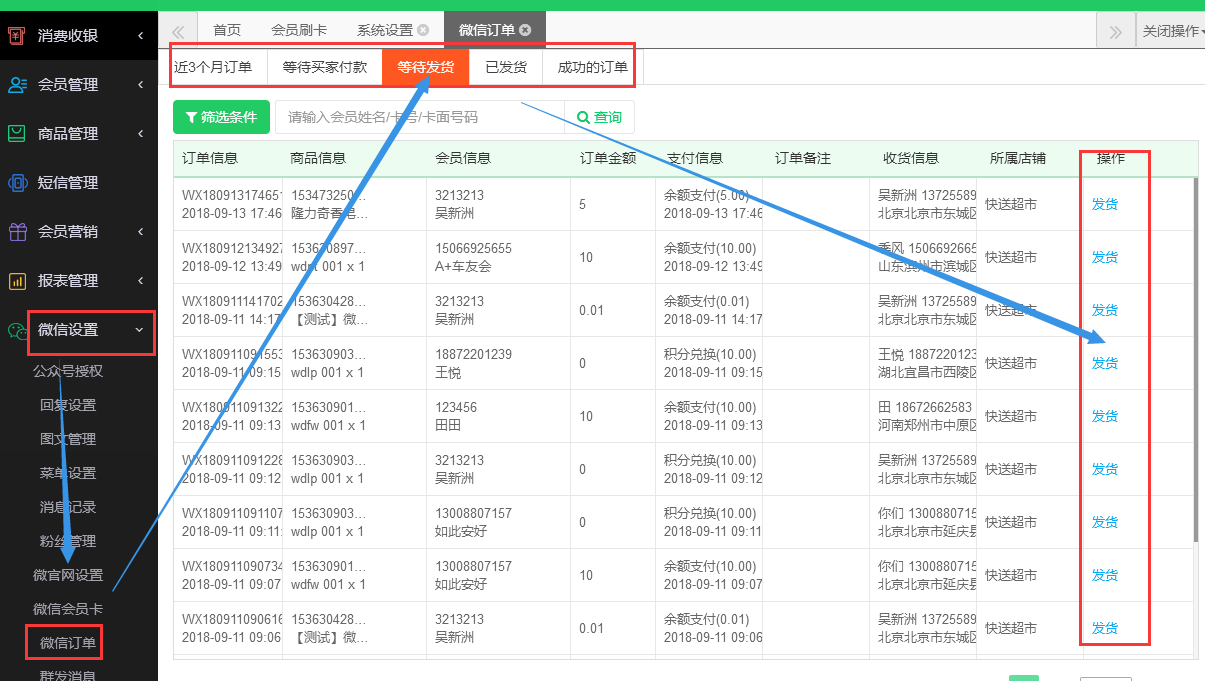Click the 查询 search button
This screenshot has height=681, width=1205.
coord(599,117)
